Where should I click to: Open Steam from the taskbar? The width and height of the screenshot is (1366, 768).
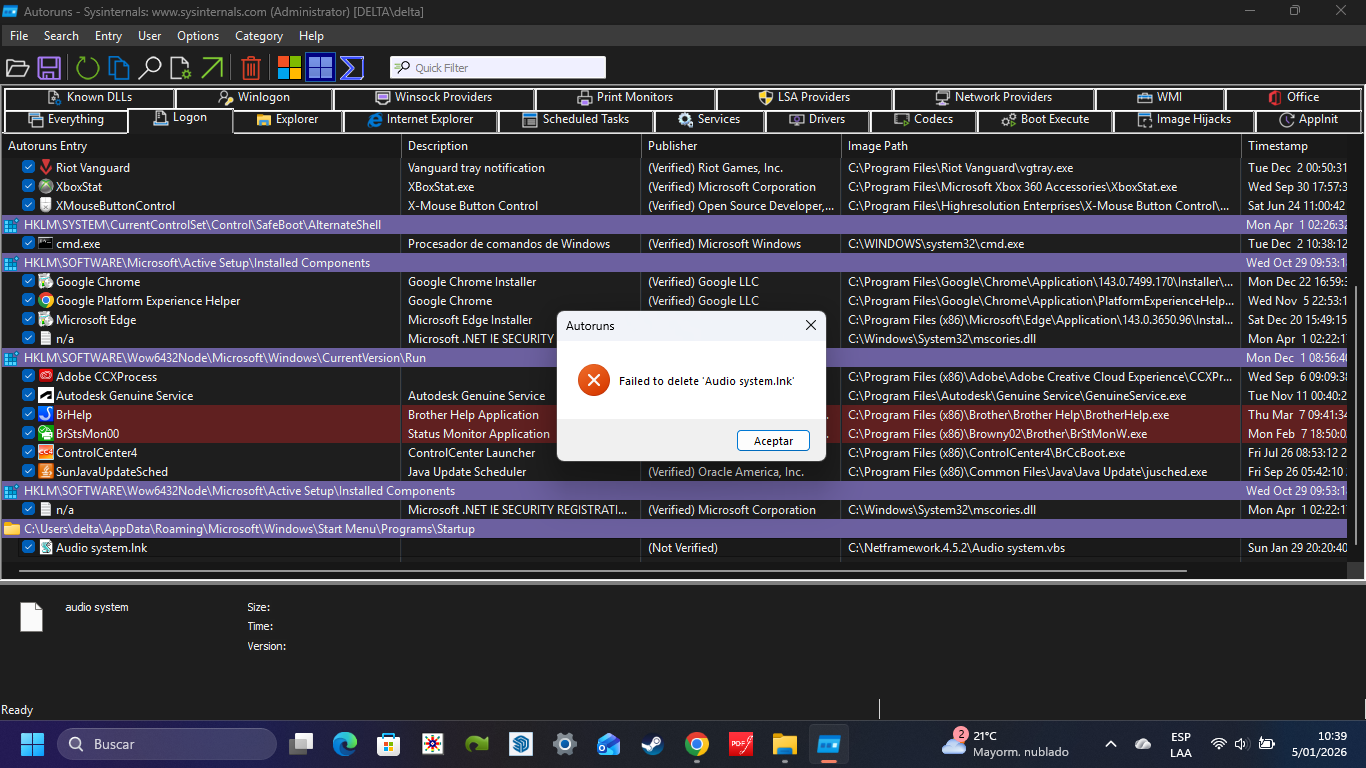(653, 744)
